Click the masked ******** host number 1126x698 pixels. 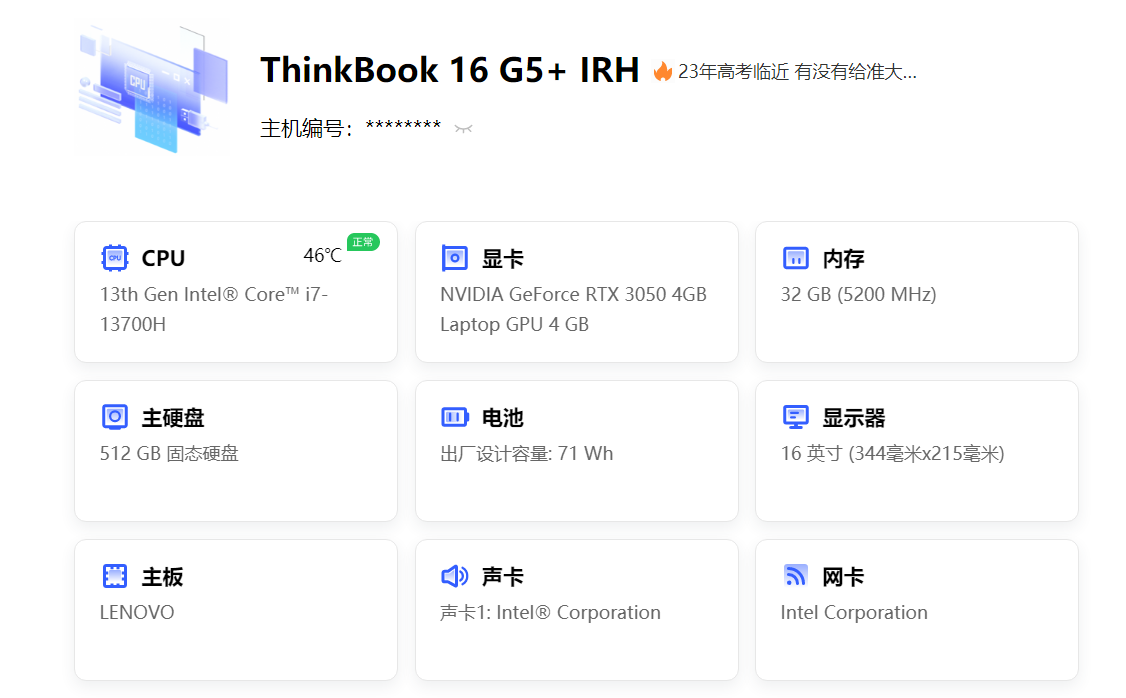tap(403, 126)
